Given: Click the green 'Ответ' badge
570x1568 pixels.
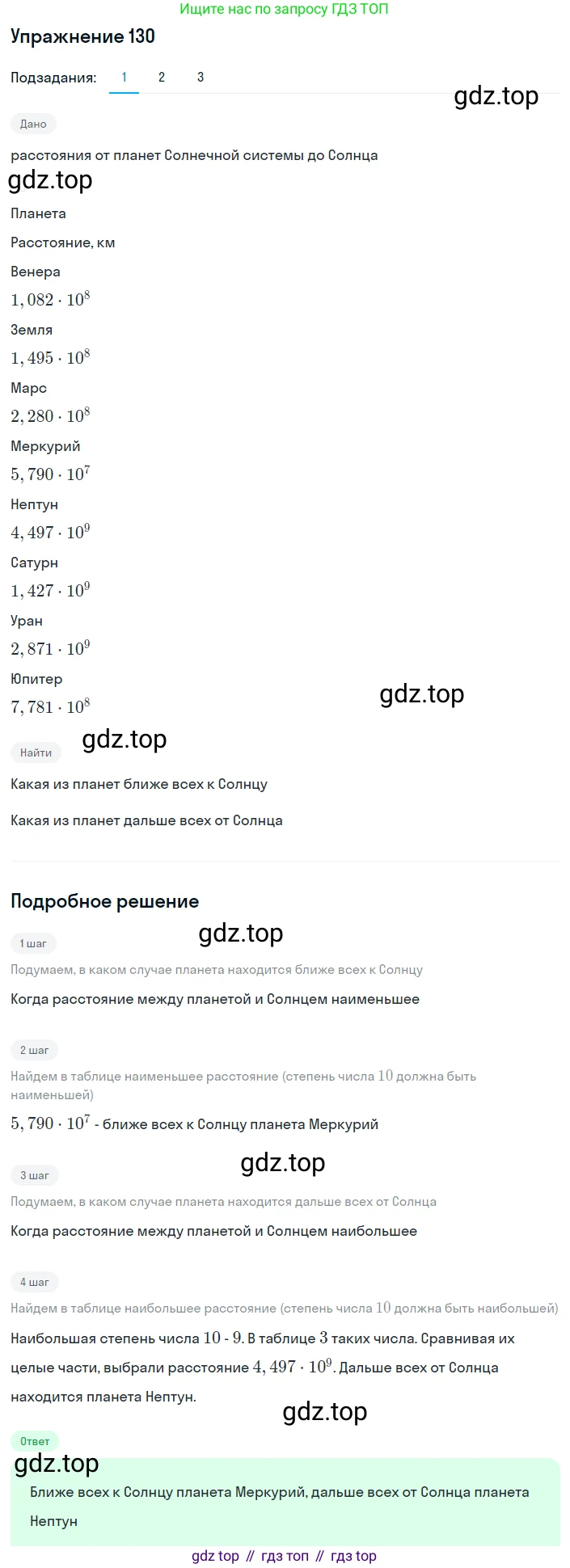Looking at the screenshot, I should coord(35,1441).
